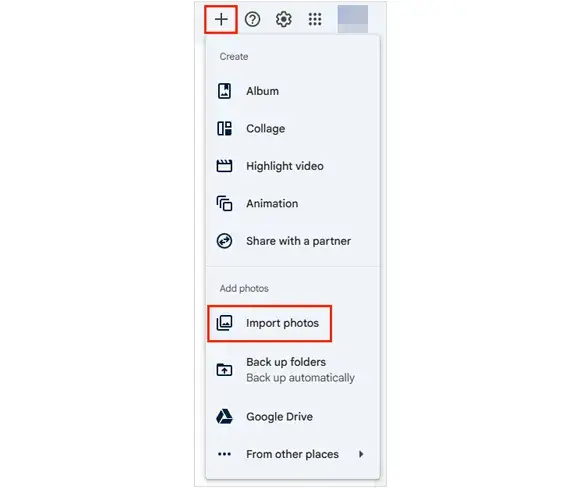Viewport: 580px width, 488px height.
Task: Open From other places three-dot icon
Action: (224, 454)
